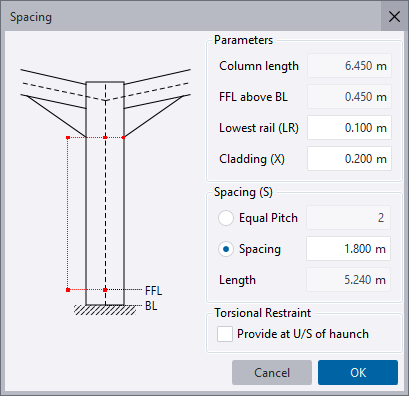Screen dimensions: 409x396
Task: Click the Cancel button
Action: pos(272,372)
